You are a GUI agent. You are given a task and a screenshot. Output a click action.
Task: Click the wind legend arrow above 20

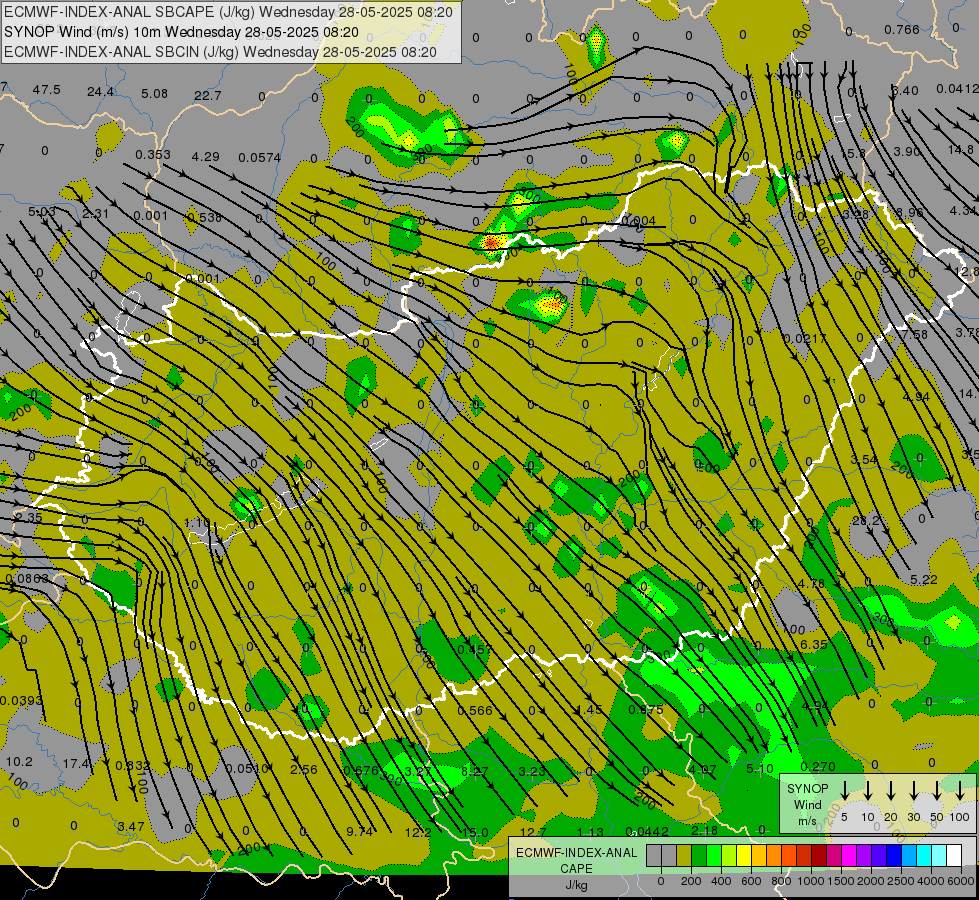pos(891,791)
